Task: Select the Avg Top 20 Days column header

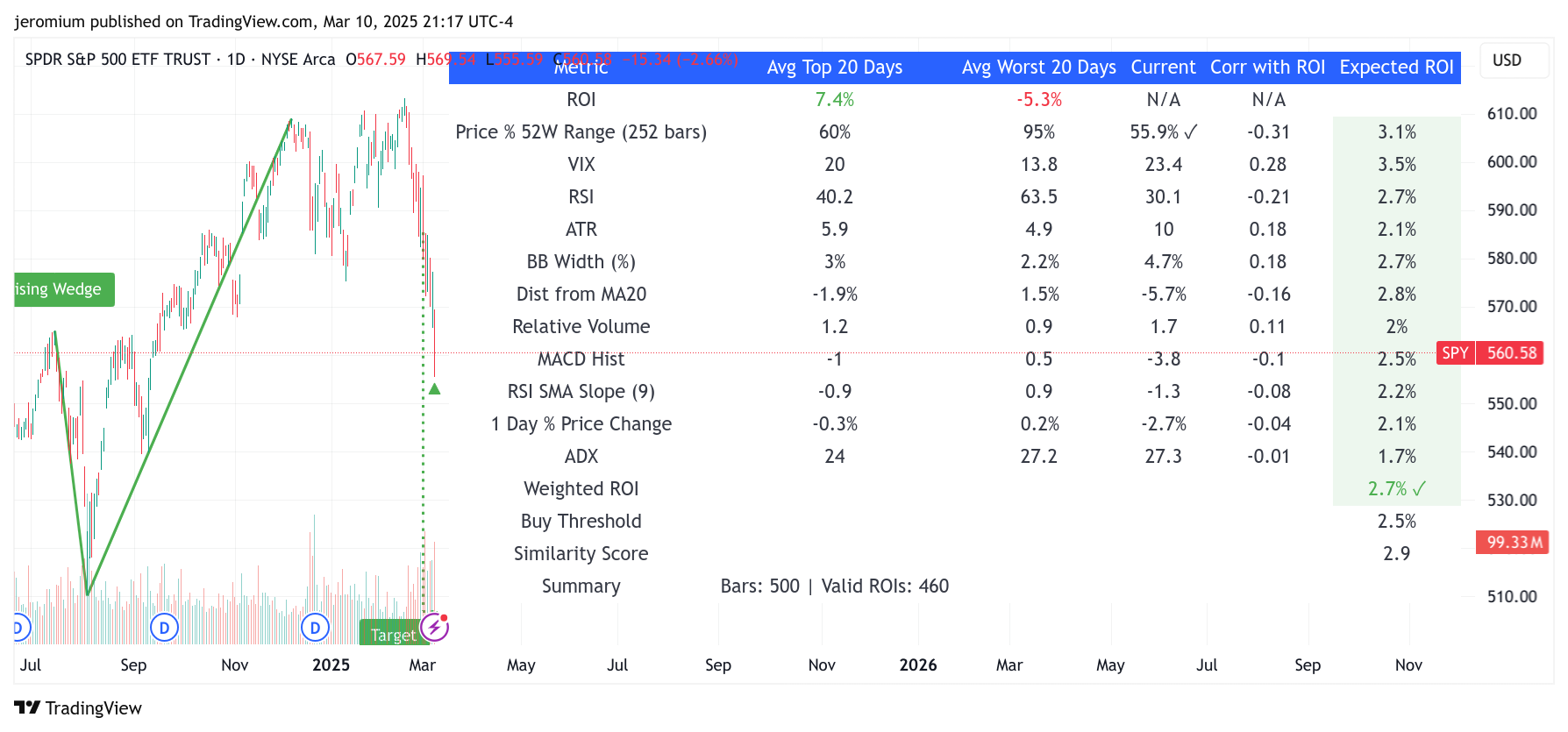Action: 835,68
